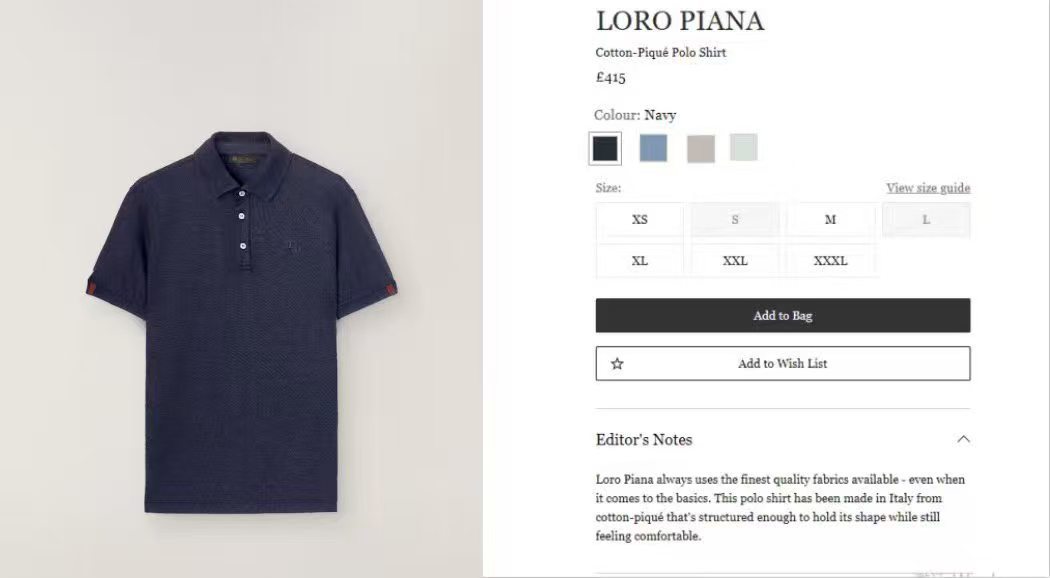Image resolution: width=1050 pixels, height=578 pixels.
Task: Pick size L option
Action: tap(926, 220)
